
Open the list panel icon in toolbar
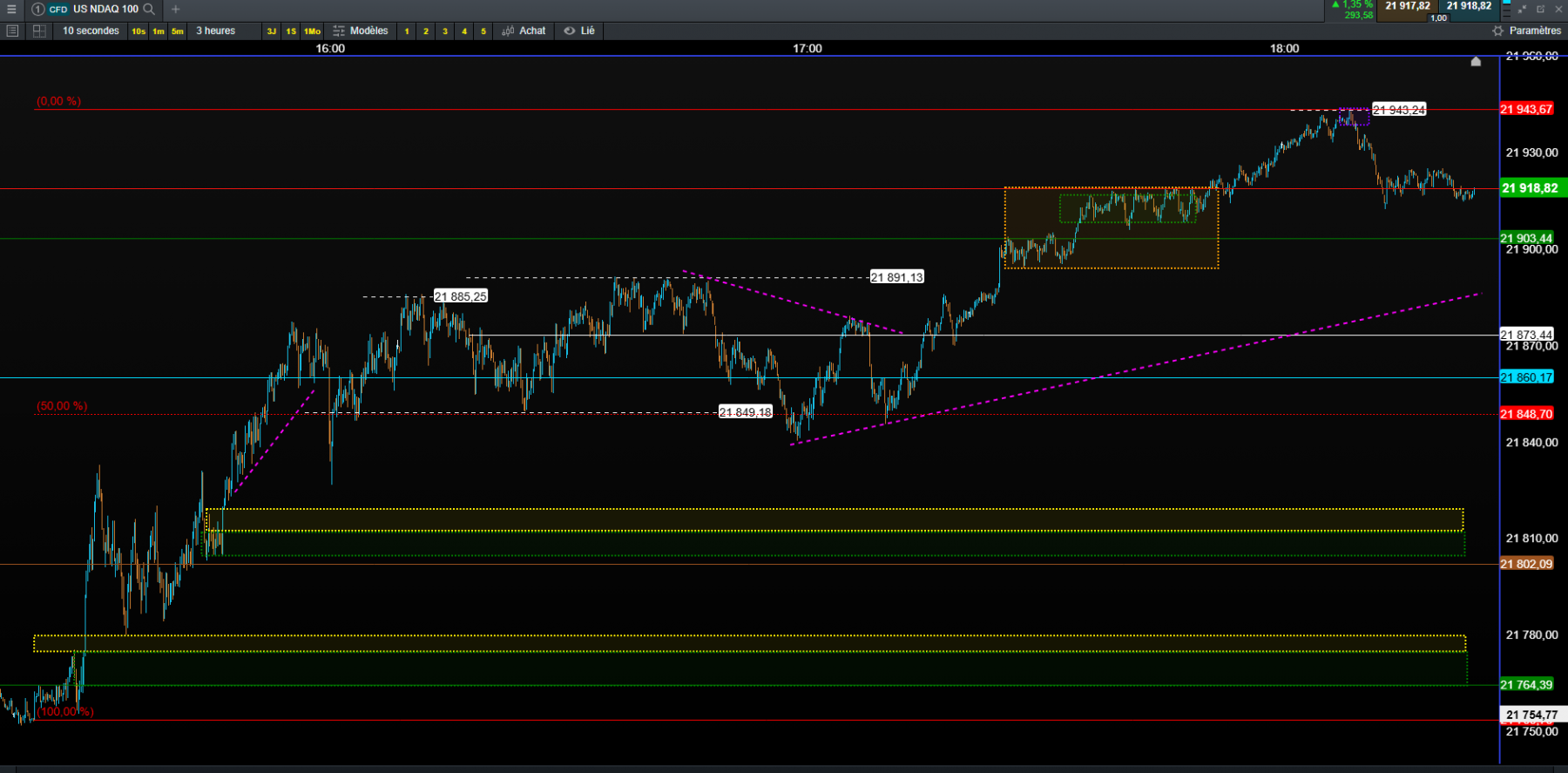[12, 31]
